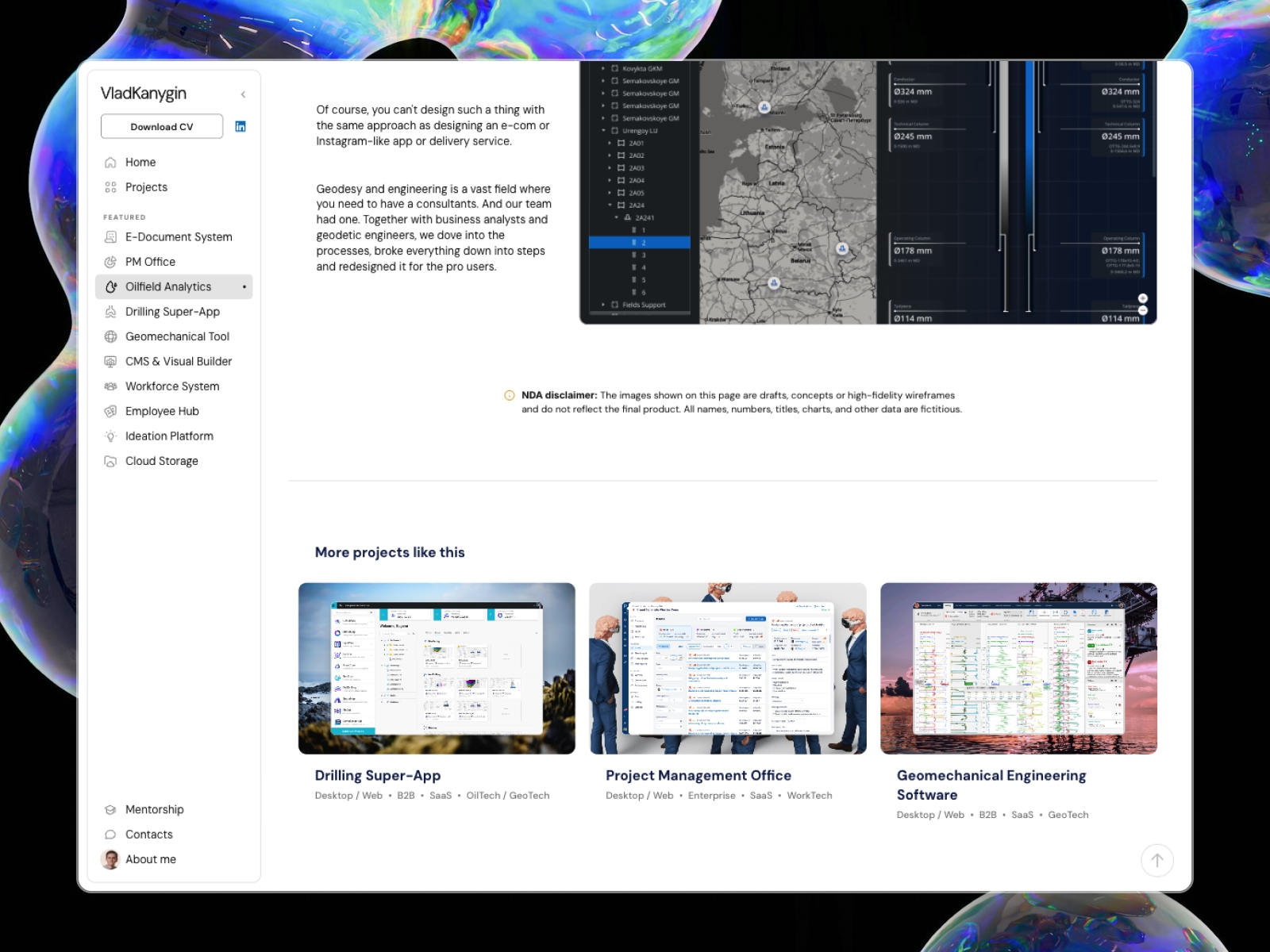Expand the 2A01 tree node

(610, 144)
